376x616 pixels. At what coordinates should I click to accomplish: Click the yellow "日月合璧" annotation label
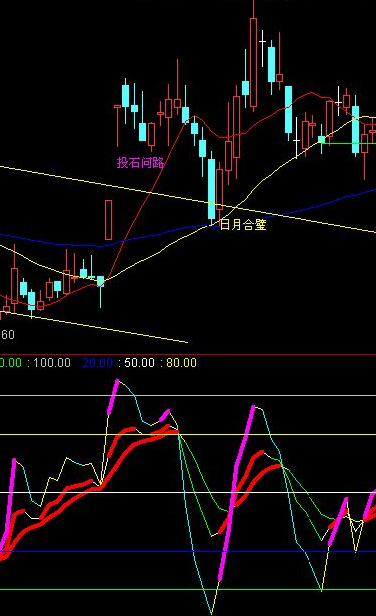(243, 224)
